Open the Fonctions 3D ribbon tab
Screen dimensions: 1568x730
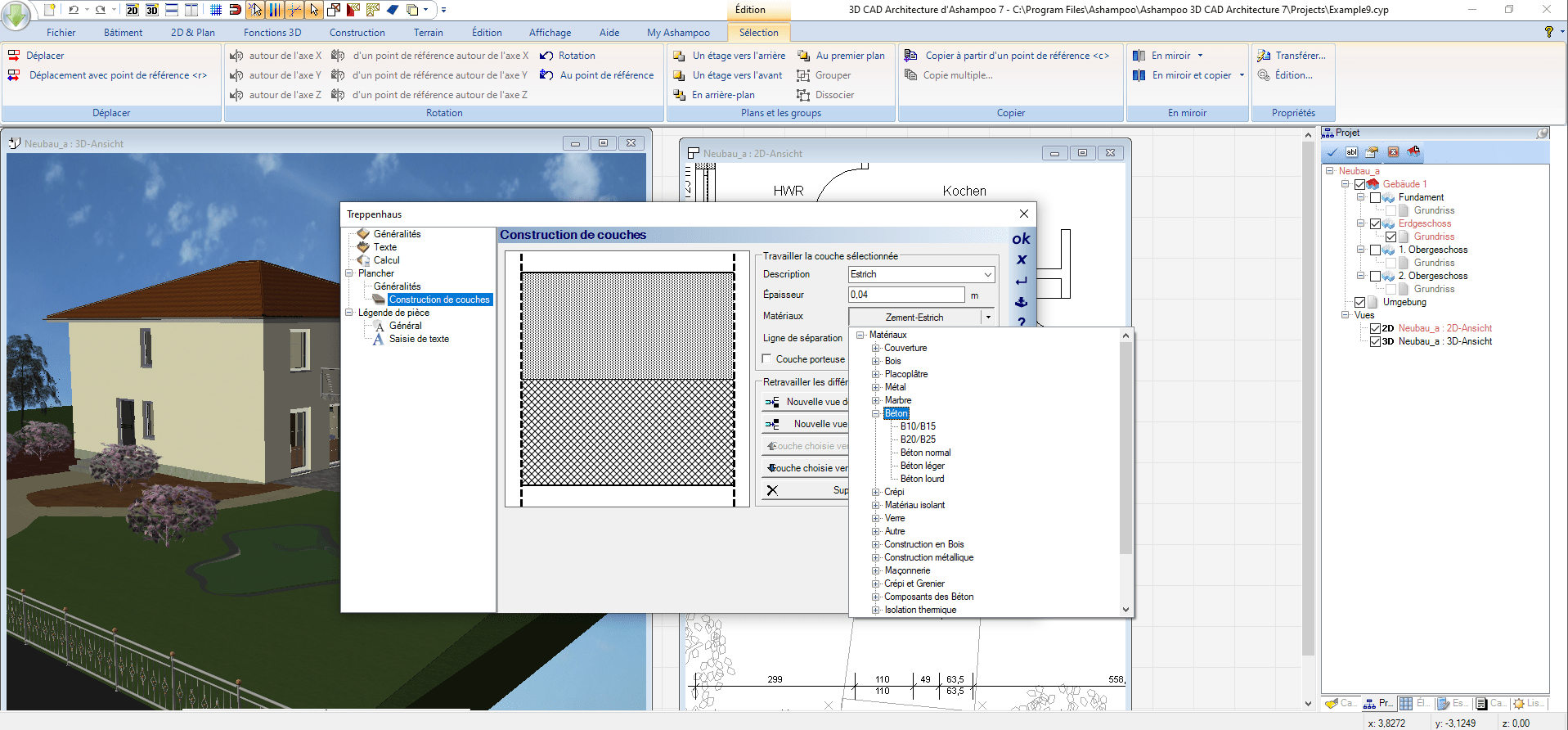point(272,33)
